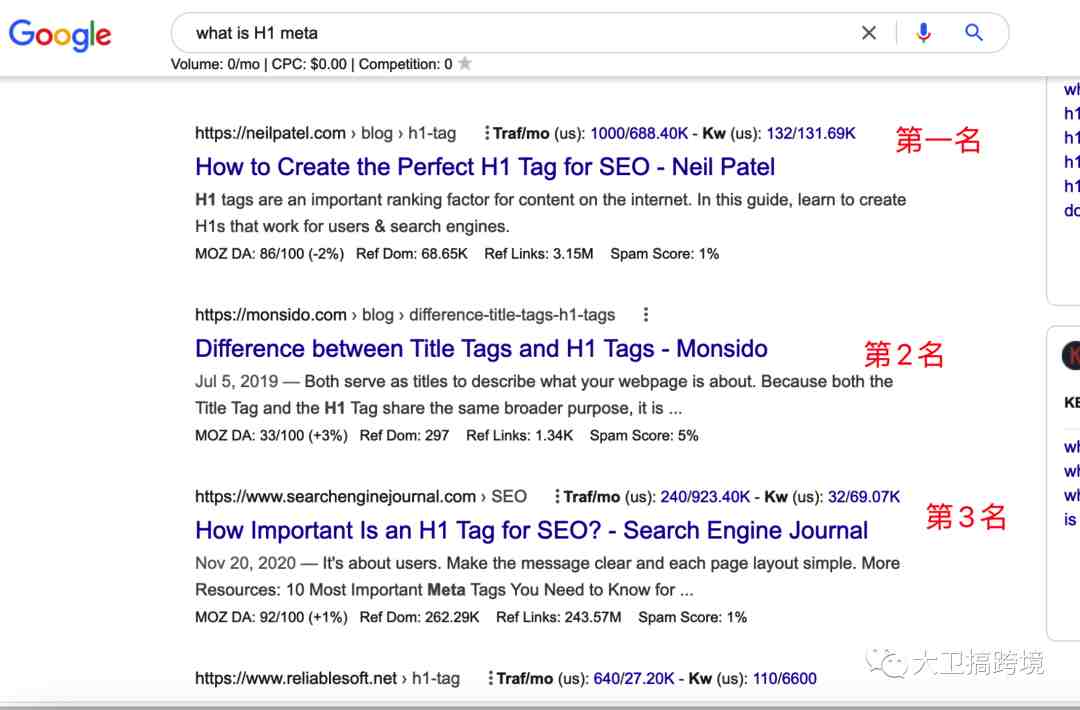Open 'How Important Is an H1 Tag for SEO?' result

click(531, 530)
